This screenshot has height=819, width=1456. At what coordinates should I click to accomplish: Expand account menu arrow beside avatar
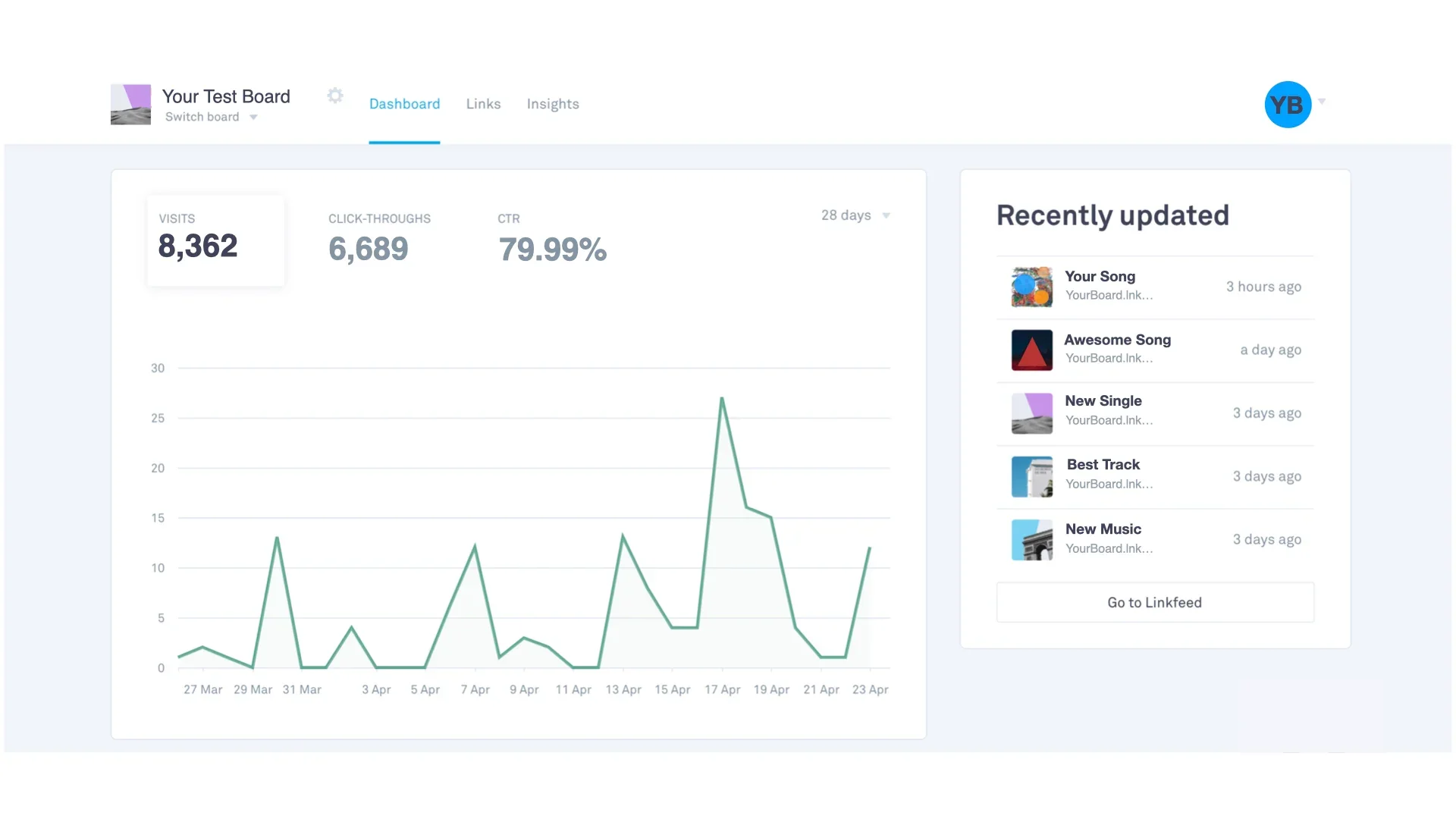click(1322, 102)
